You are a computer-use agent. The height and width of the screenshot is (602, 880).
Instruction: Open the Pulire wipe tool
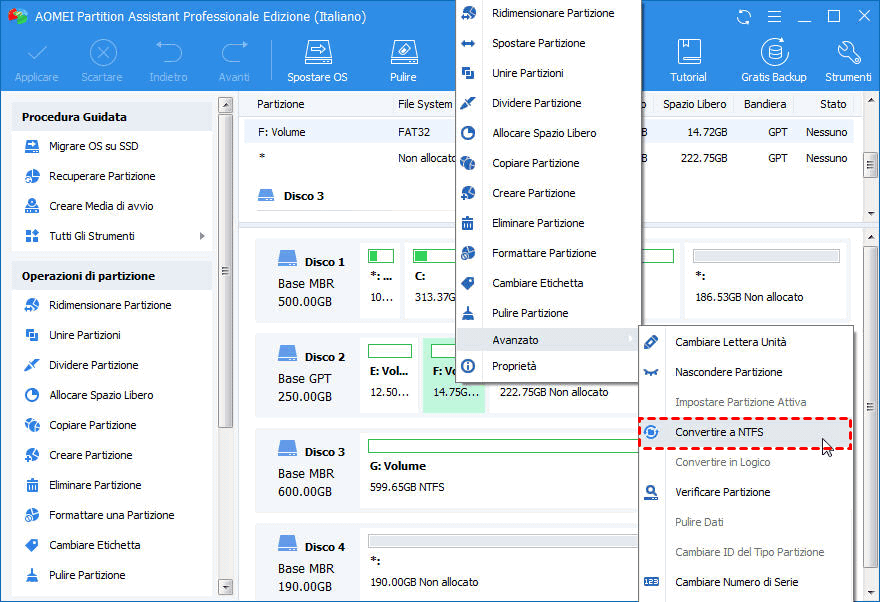[404, 61]
